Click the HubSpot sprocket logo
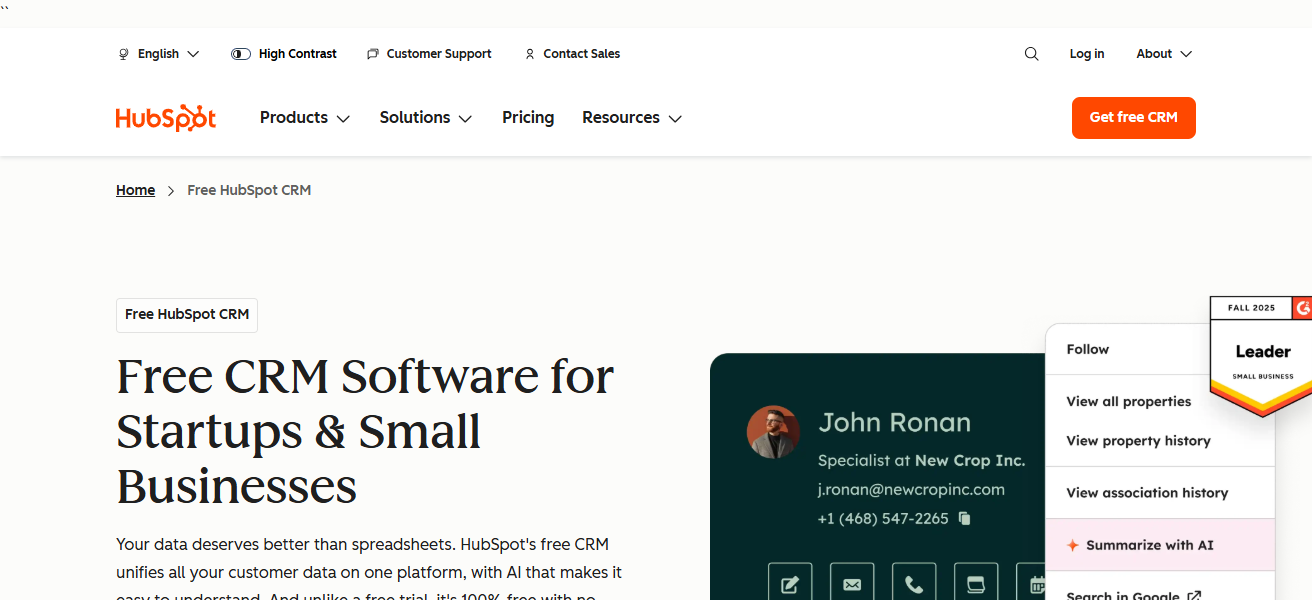Viewport: 1312px width, 600px height. 165,117
